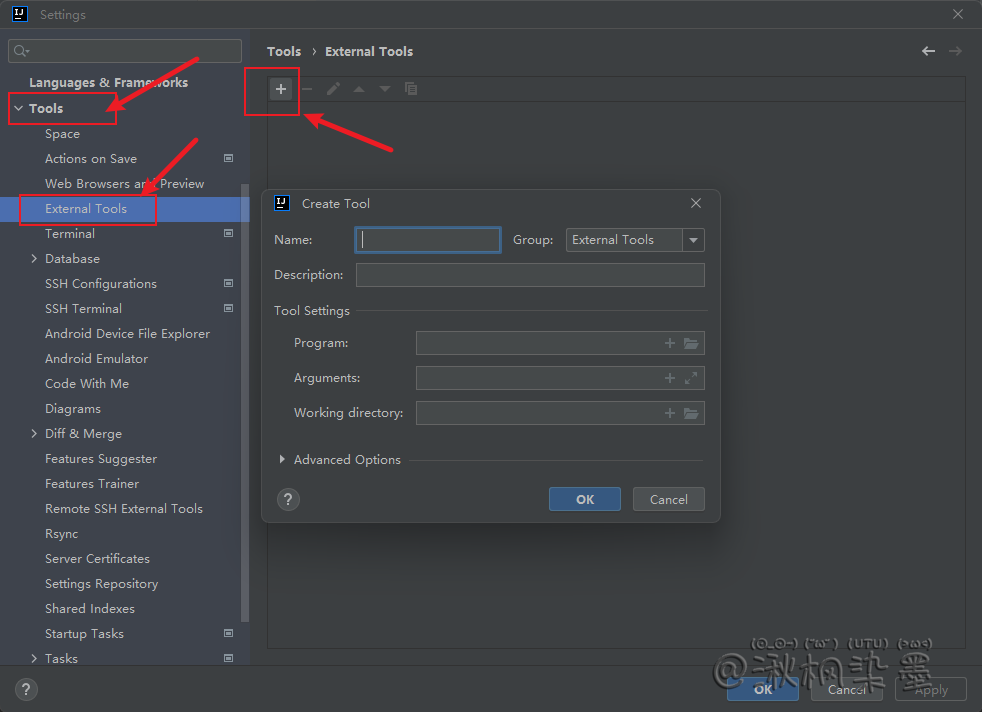Click the remove tool minus icon
The width and height of the screenshot is (982, 712).
[307, 89]
